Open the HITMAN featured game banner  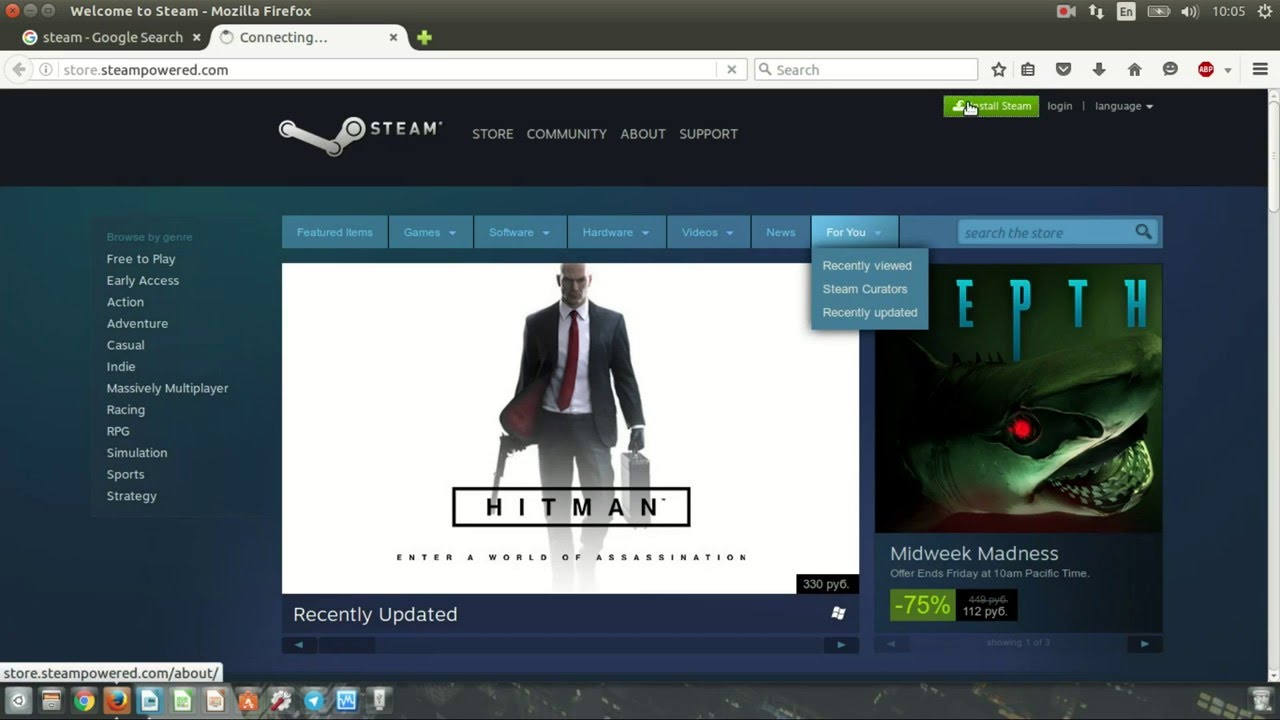pyautogui.click(x=570, y=428)
